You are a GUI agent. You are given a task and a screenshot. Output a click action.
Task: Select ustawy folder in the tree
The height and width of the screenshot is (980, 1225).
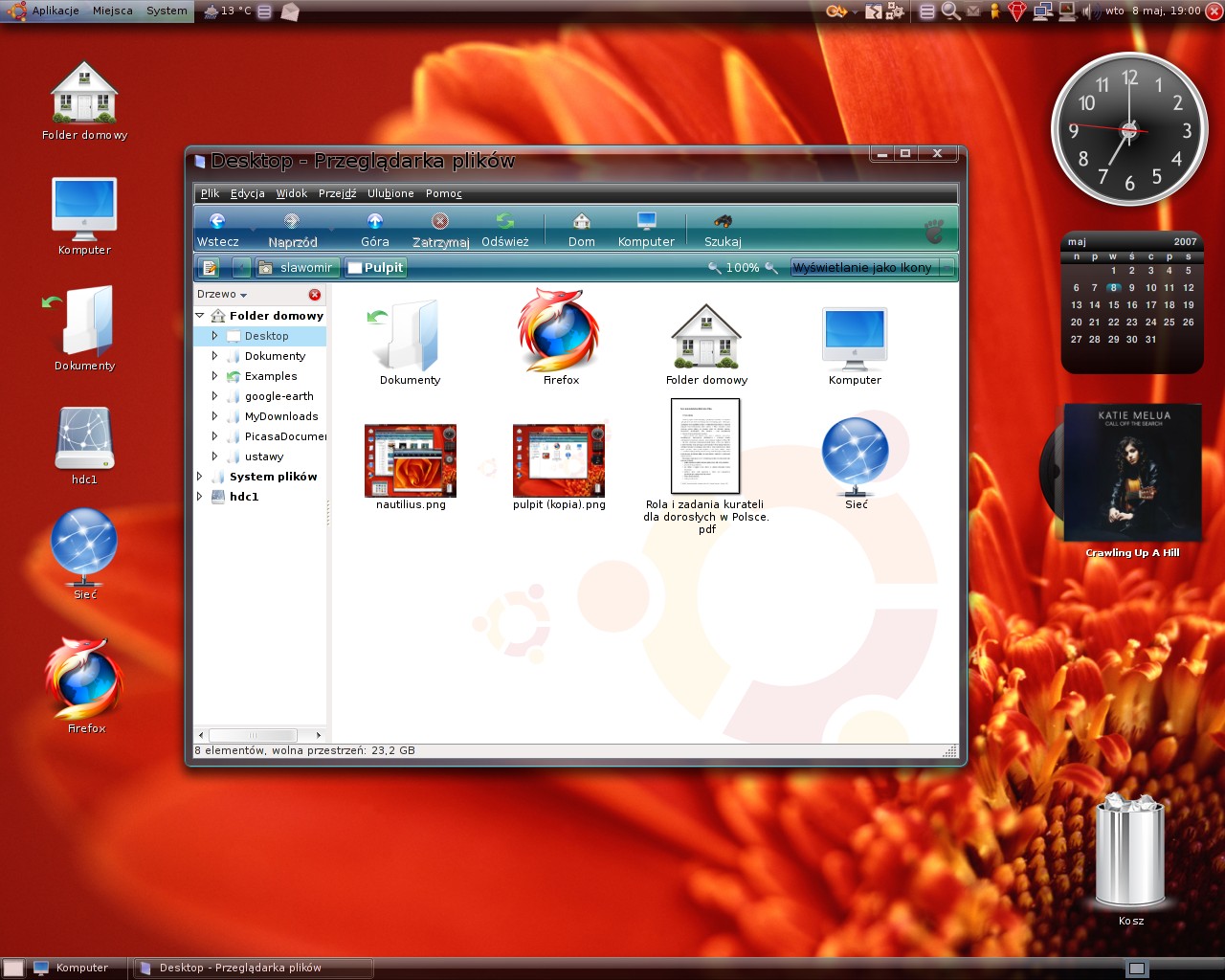pos(264,457)
